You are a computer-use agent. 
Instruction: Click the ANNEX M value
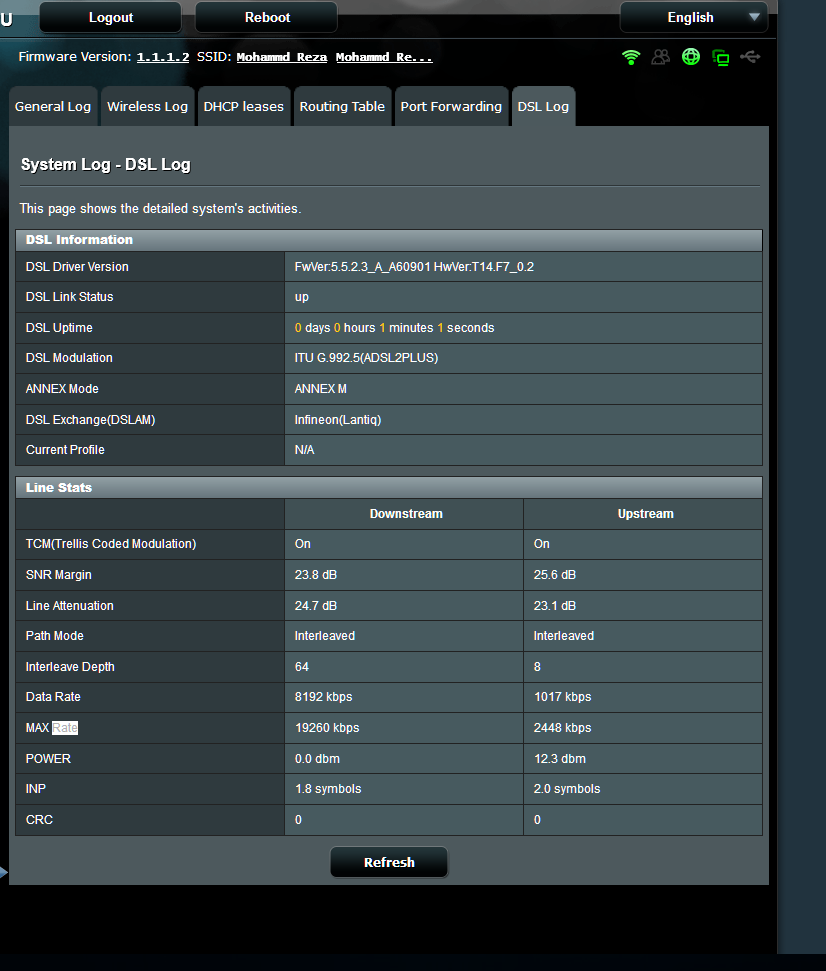coord(321,389)
